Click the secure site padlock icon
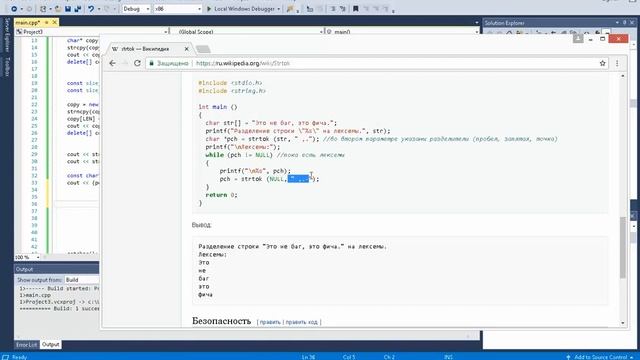Viewport: 640px width, 360px height. [x=152, y=63]
